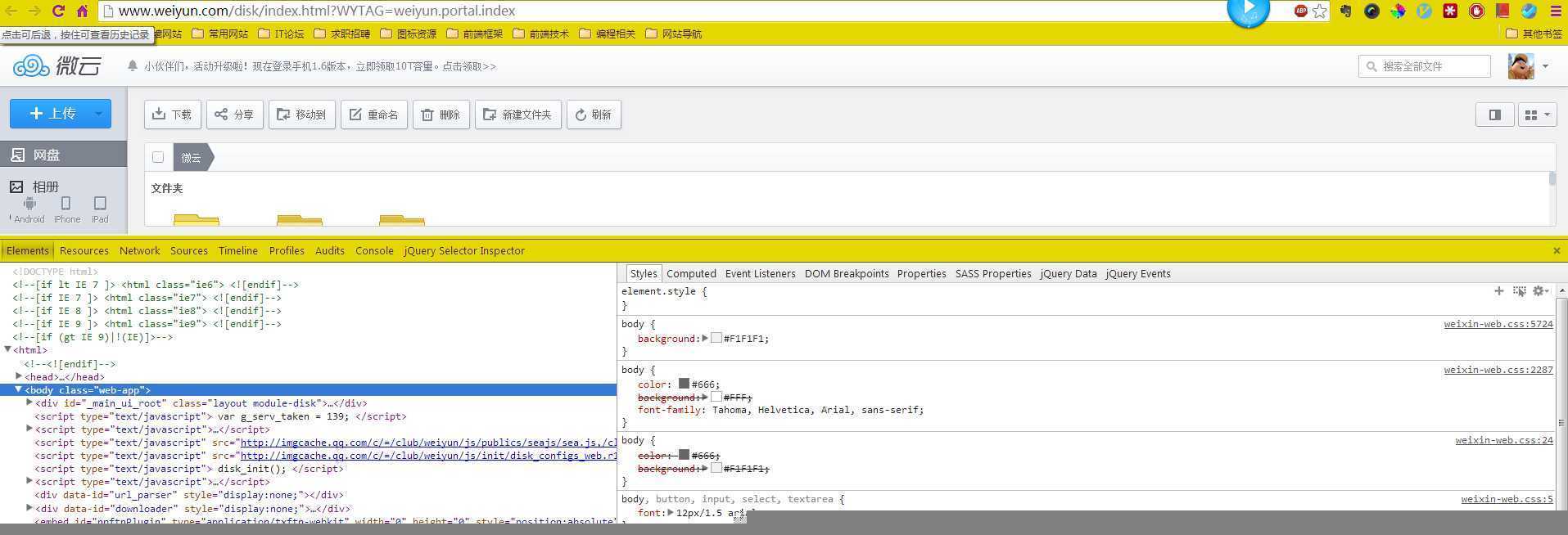Expand the first body background property triangle

tap(705, 338)
